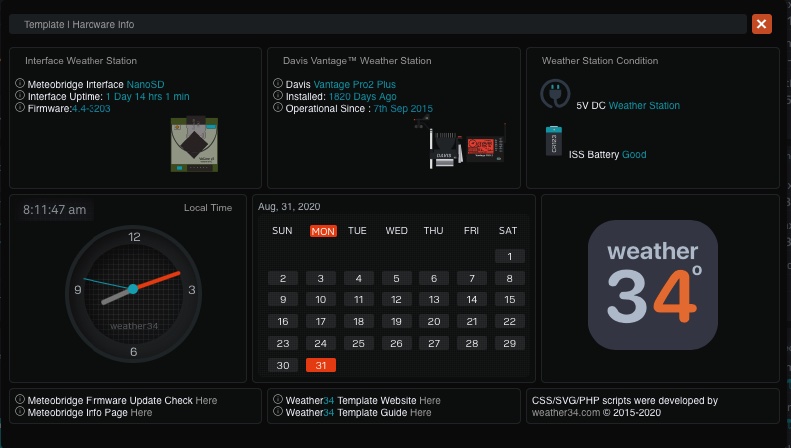Image resolution: width=791 pixels, height=448 pixels.
Task: Click the 1820 Days Ago value
Action: [363, 96]
